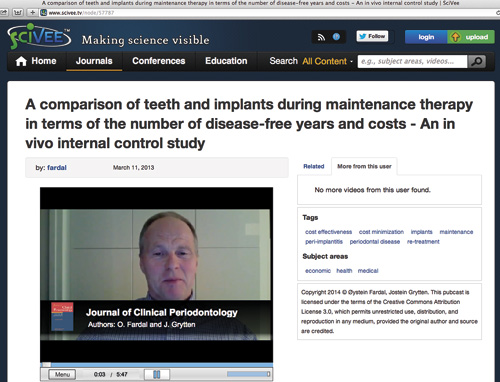Open the maintenance tag
Image resolution: width=500 pixels, height=382 pixels.
[x=456, y=232]
